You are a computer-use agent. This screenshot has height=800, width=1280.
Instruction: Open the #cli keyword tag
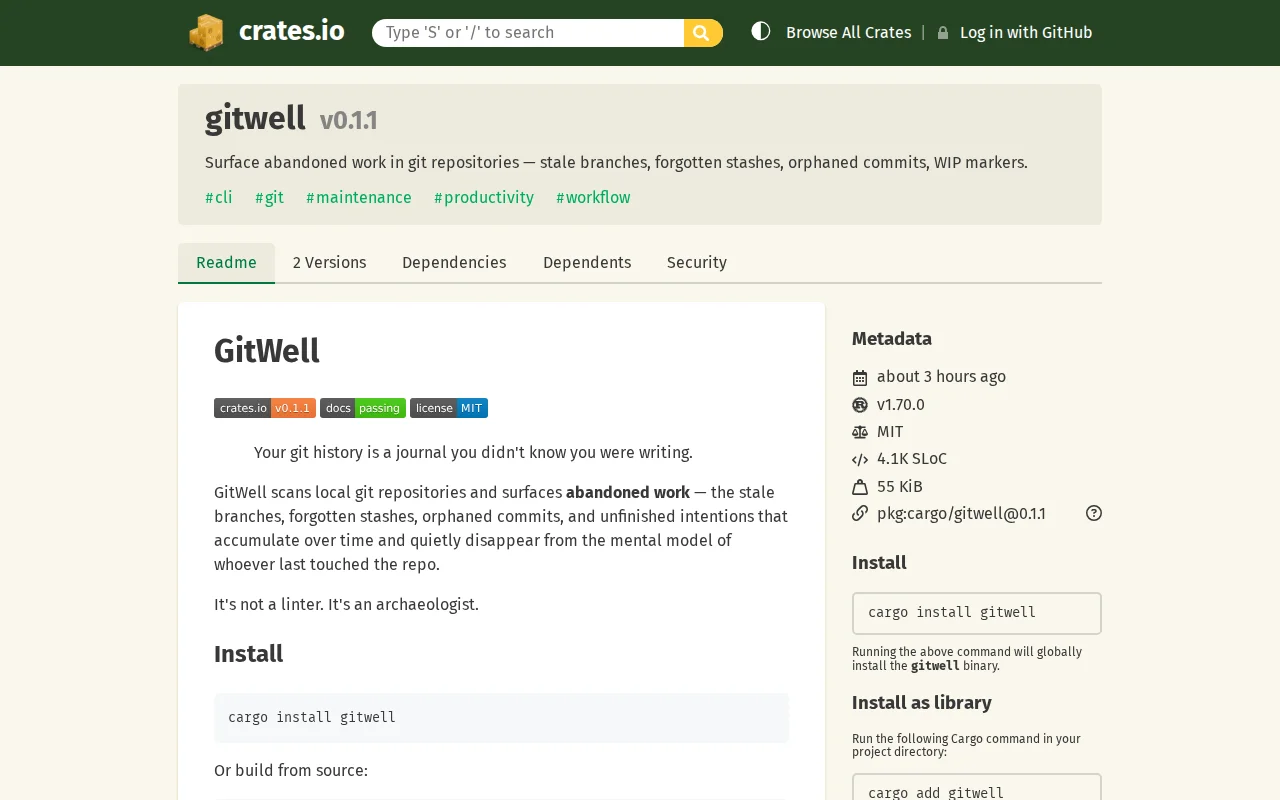[219, 198]
